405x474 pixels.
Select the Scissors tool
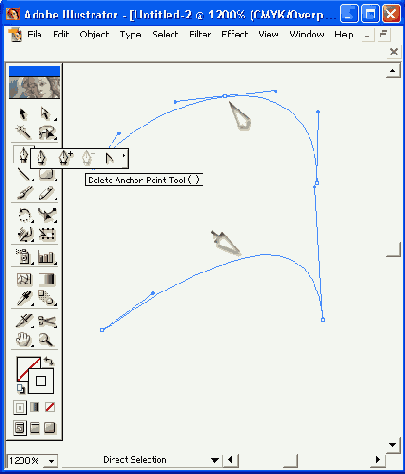click(47, 321)
